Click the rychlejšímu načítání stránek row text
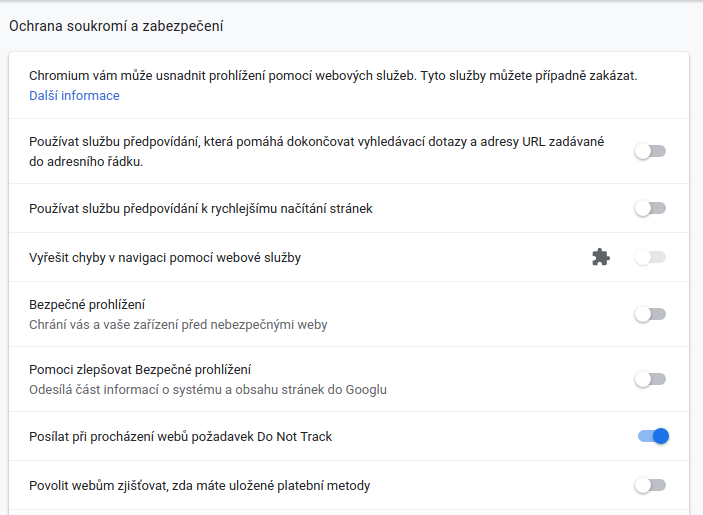Viewport: 703px width, 515px height. point(201,209)
